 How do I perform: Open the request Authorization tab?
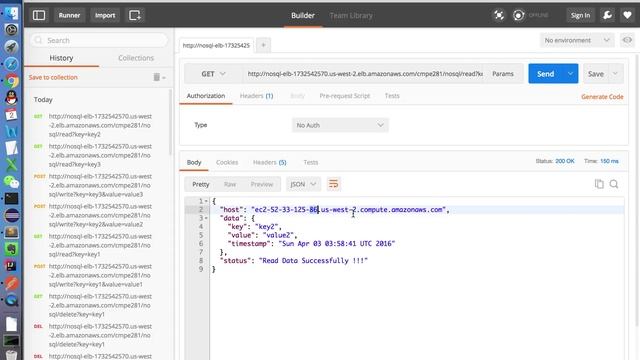(206, 96)
